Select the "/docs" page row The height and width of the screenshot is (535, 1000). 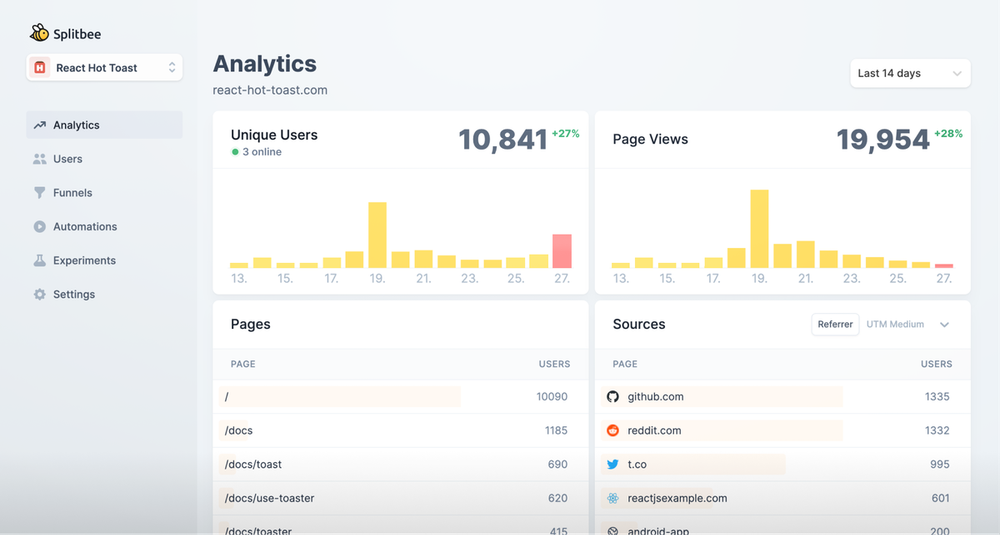(401, 430)
